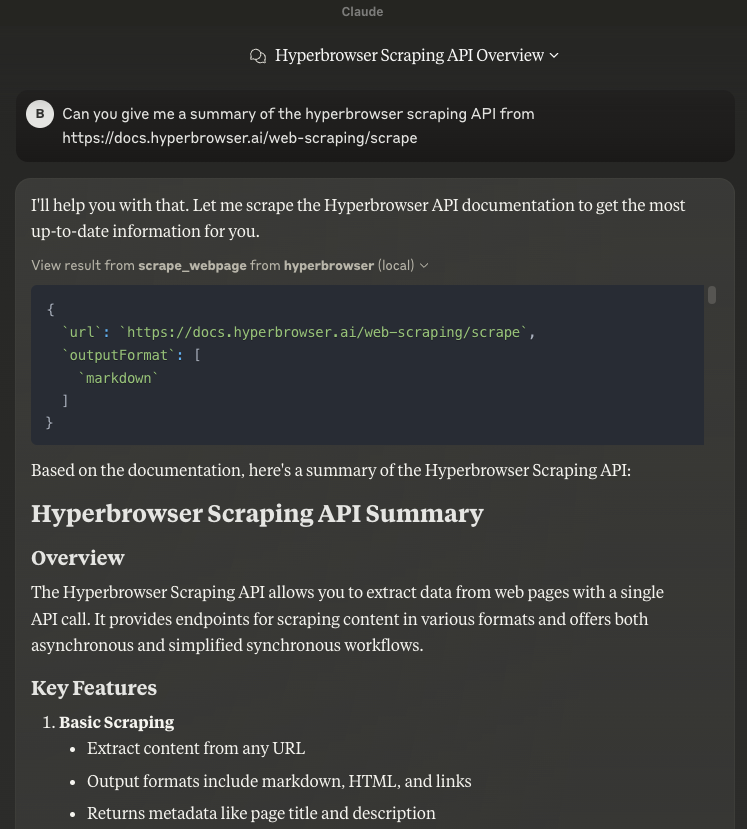Click the Claude title at the top
Image resolution: width=747 pixels, height=829 pixels.
tap(362, 12)
